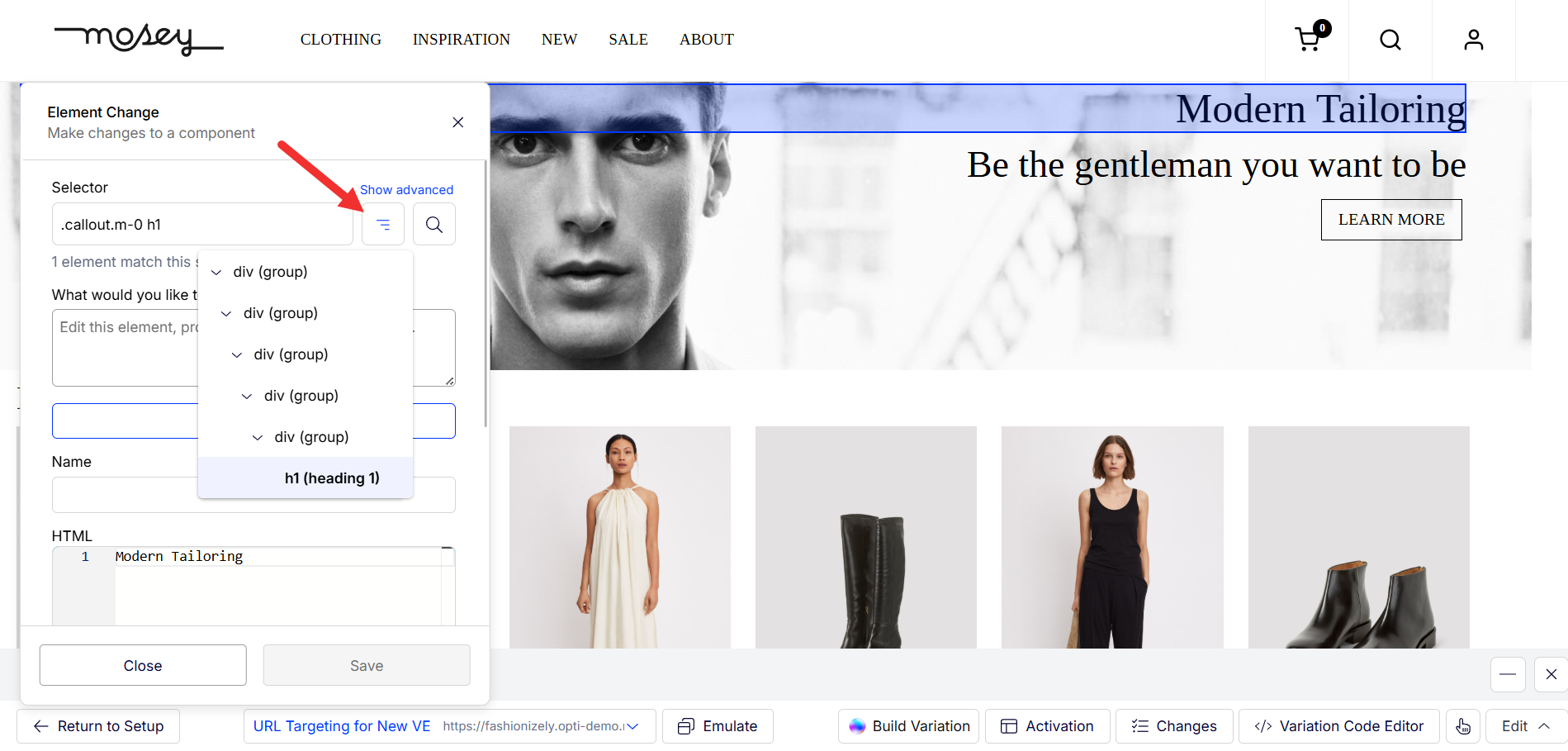
Task: Click the interactive mode hand icon
Action: (x=1462, y=726)
